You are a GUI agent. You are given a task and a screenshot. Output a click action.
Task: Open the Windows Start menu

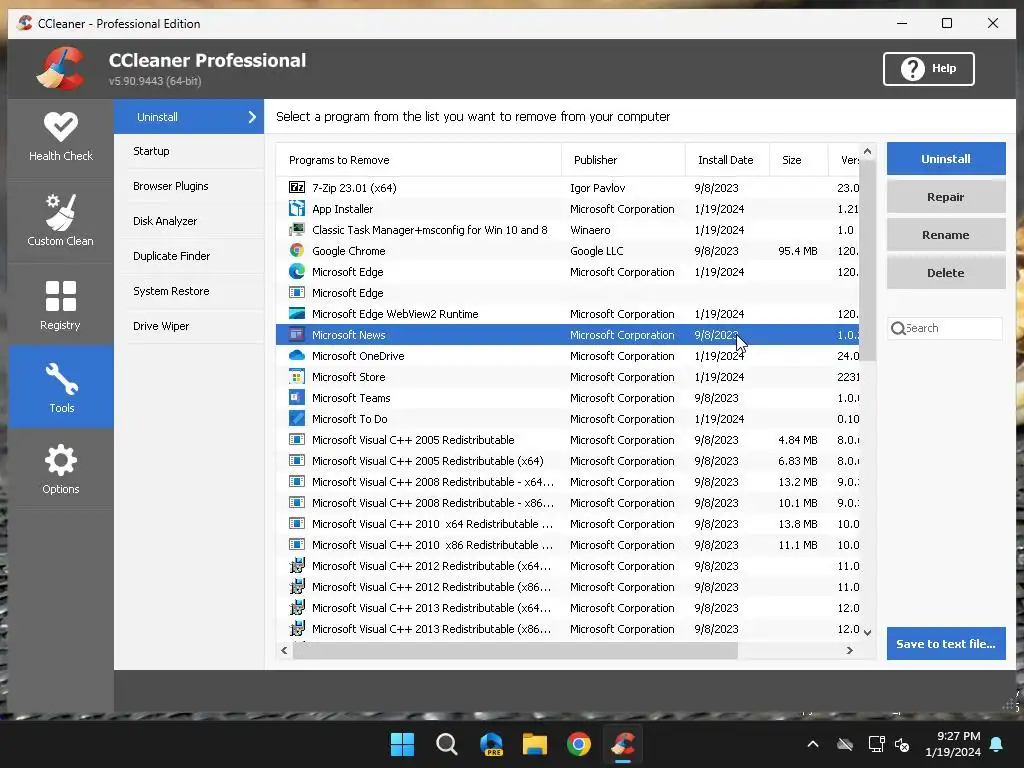coord(402,744)
